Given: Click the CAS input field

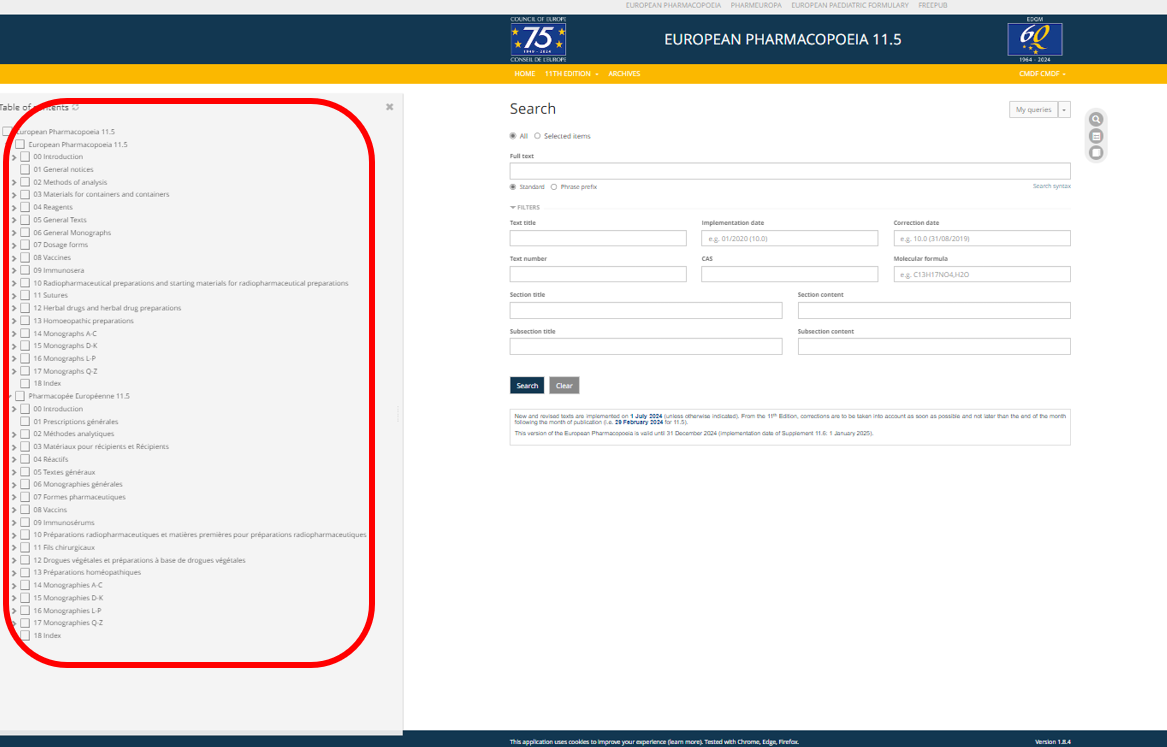Looking at the screenshot, I should pyautogui.click(x=789, y=274).
